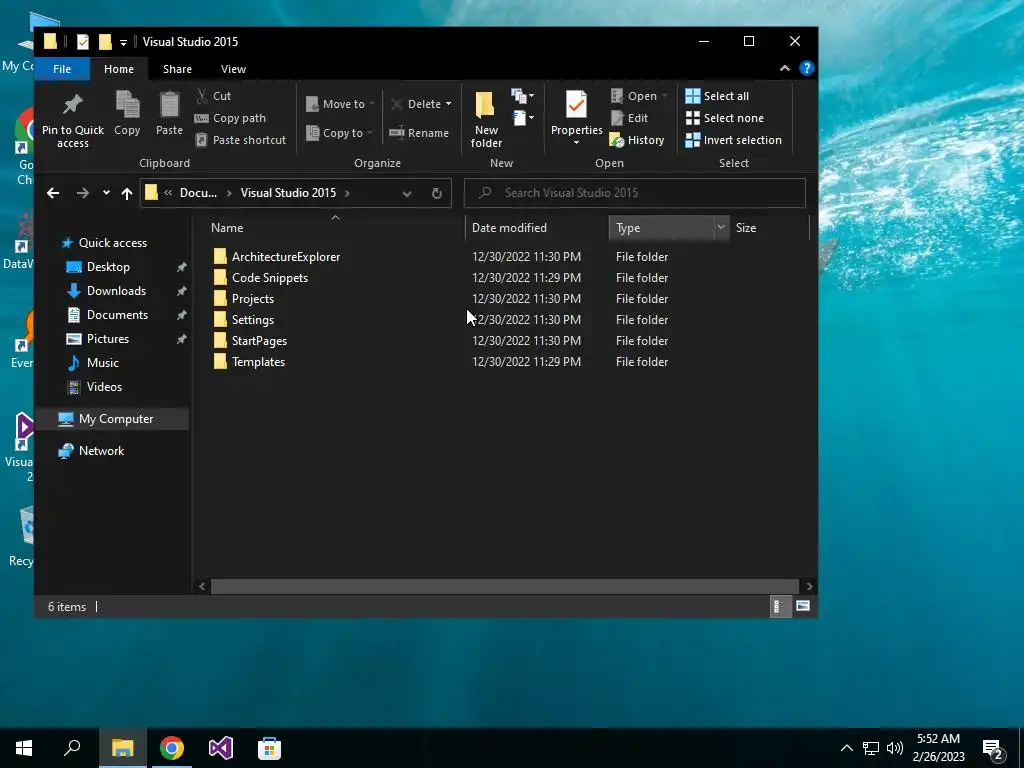Viewport: 1024px width, 768px height.
Task: Create a New folder from ribbon
Action: point(486,120)
